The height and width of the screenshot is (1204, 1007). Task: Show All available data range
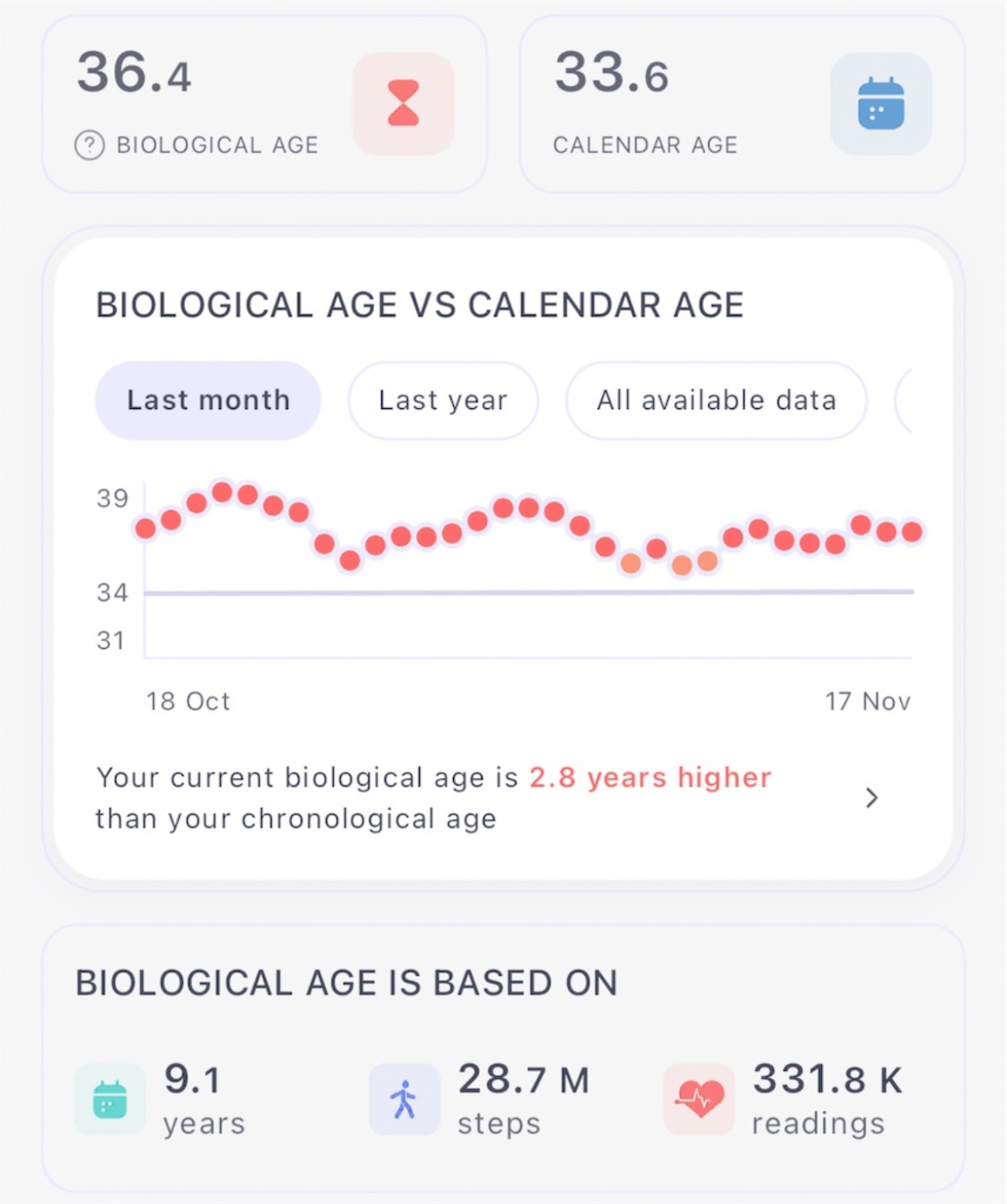tap(716, 400)
